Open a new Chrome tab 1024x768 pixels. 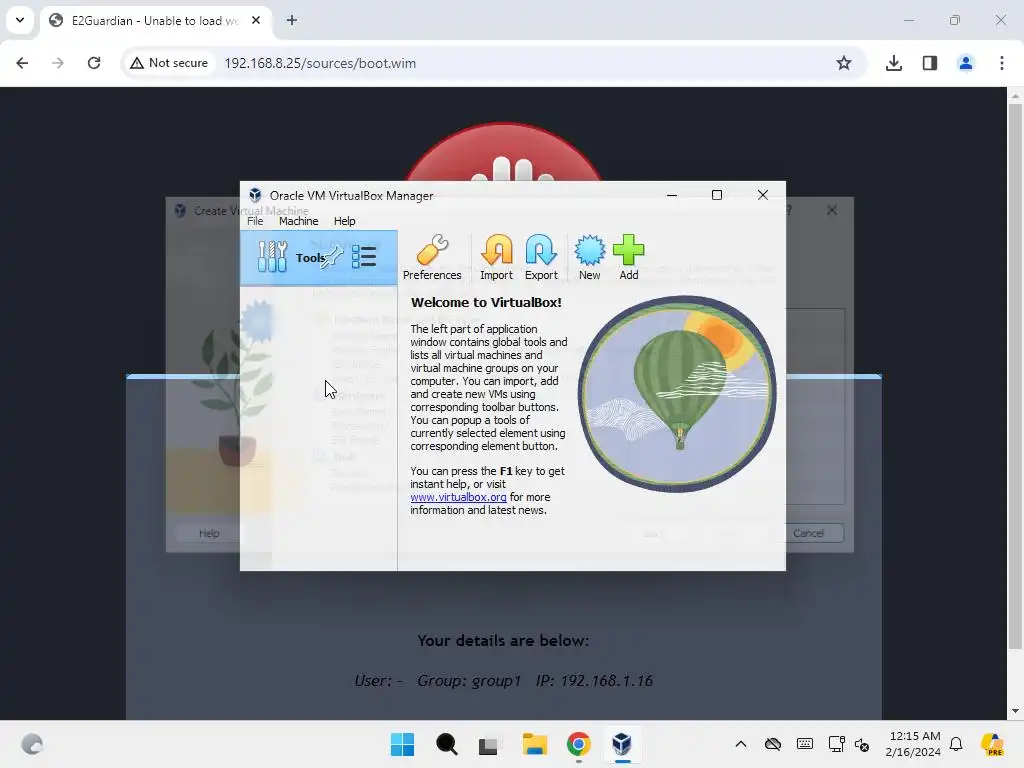pos(292,20)
